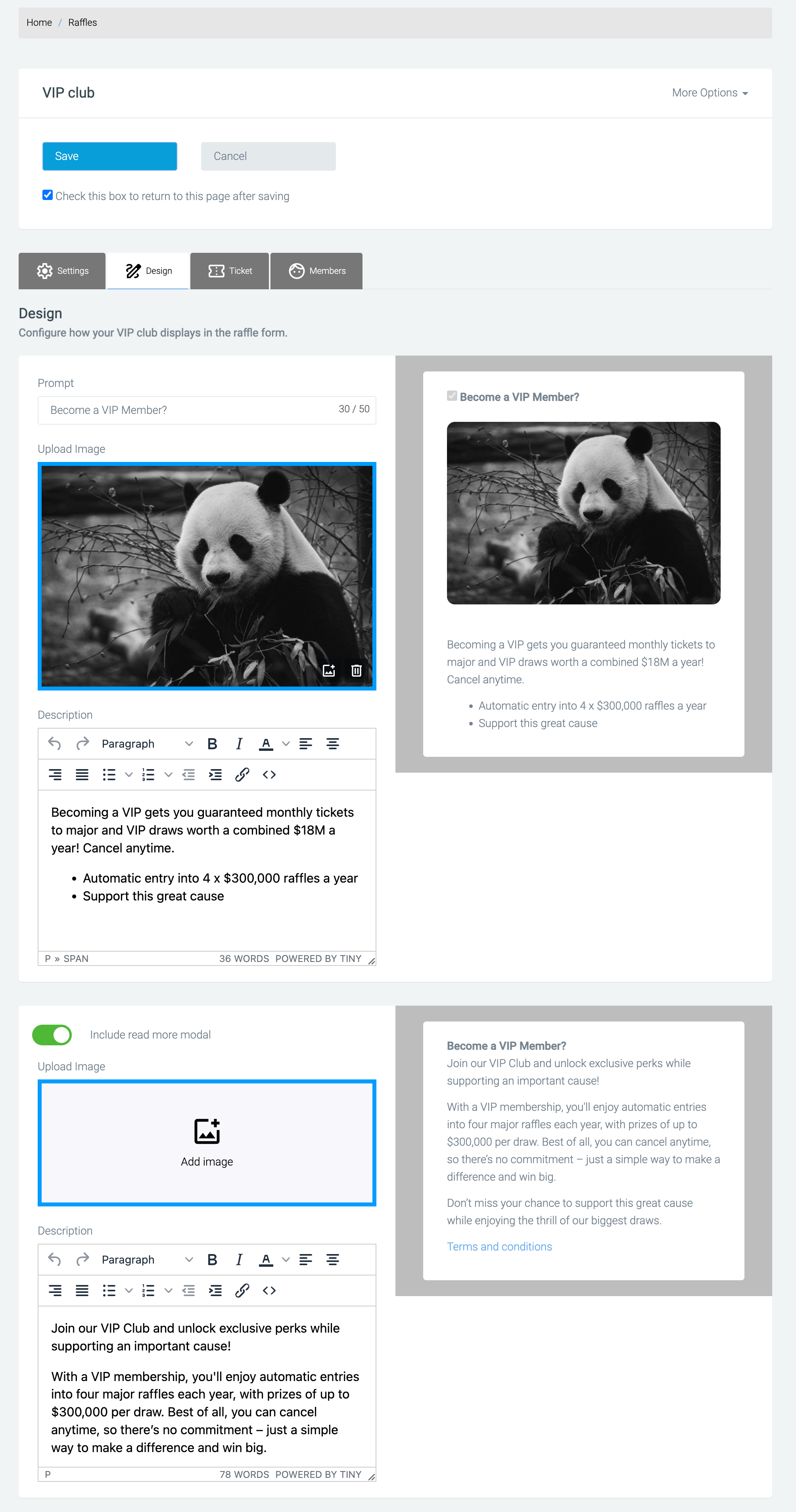This screenshot has height=1512, width=796.
Task: Toggle bold in the first Description editor
Action: [x=212, y=744]
